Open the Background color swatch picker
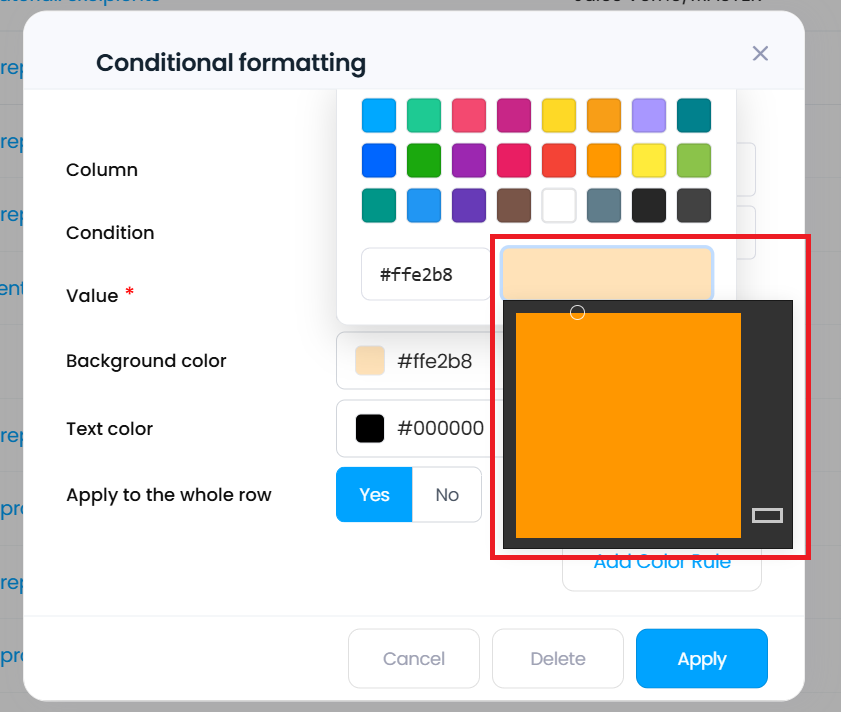Image resolution: width=841 pixels, height=712 pixels. coord(370,361)
